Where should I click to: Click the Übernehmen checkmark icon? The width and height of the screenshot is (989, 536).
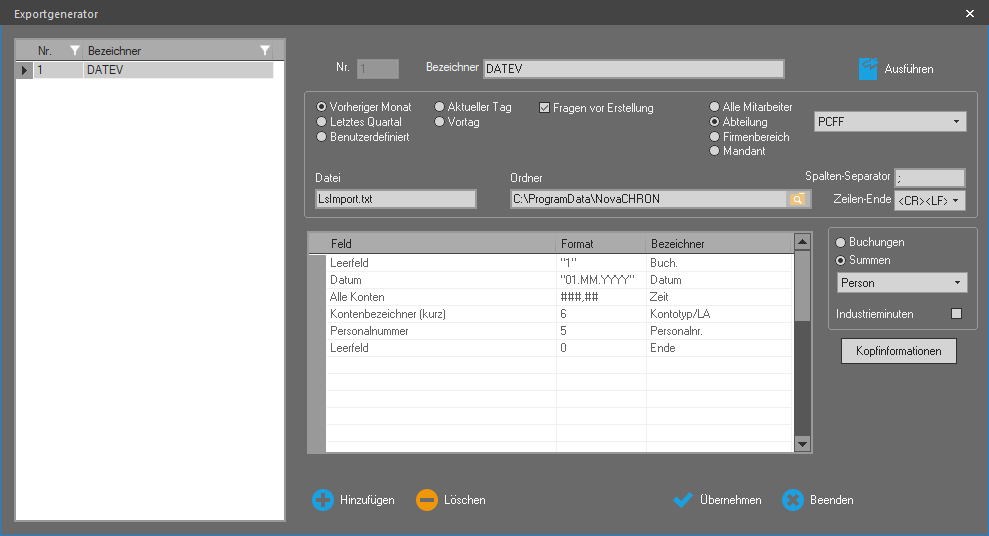coord(683,500)
